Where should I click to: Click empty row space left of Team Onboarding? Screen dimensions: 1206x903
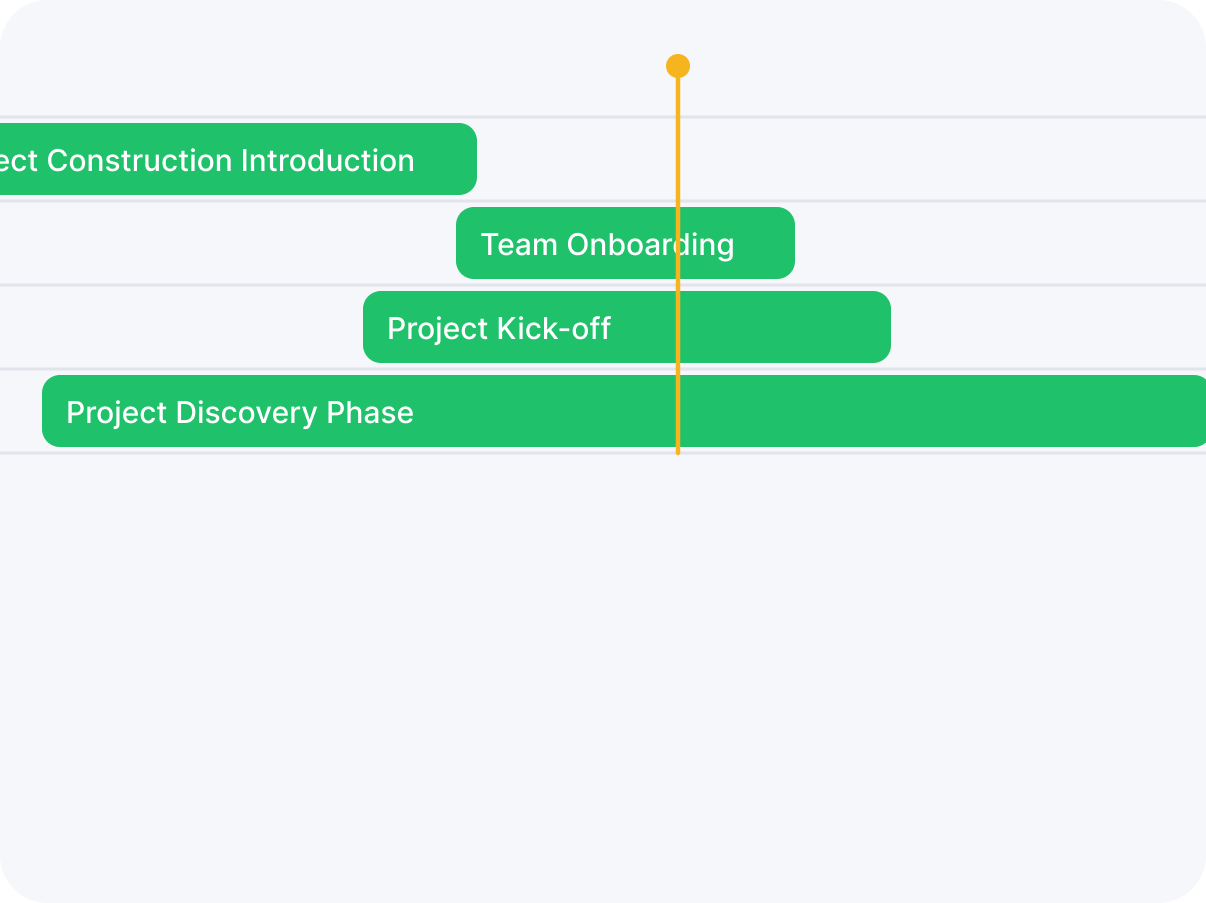click(220, 243)
